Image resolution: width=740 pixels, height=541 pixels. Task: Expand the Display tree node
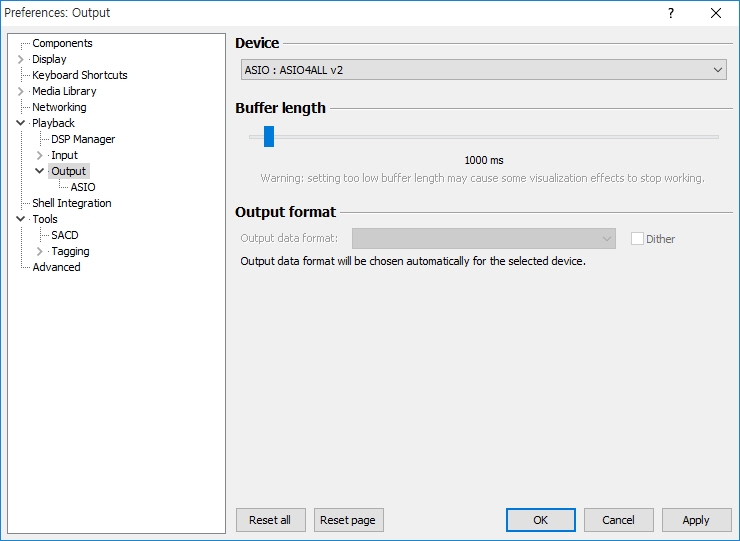point(20,59)
